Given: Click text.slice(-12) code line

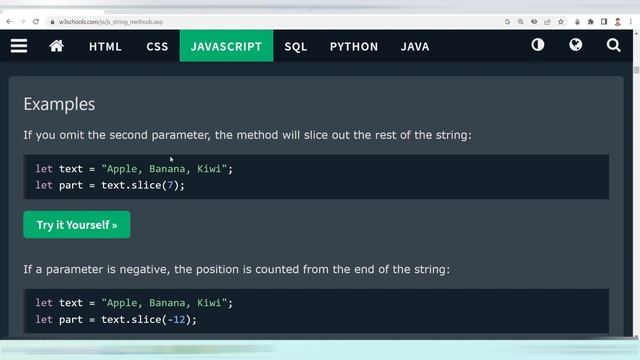Looking at the screenshot, I should 116,320.
